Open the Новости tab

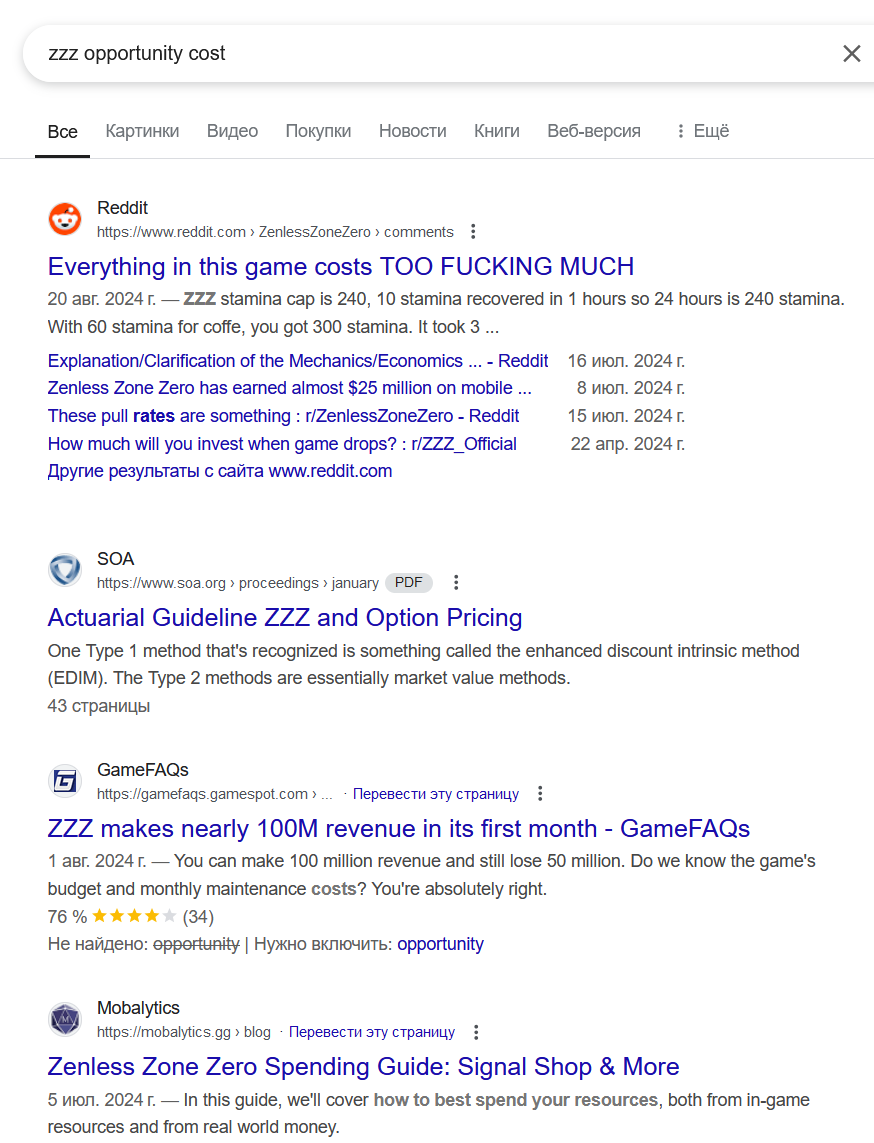pos(413,131)
